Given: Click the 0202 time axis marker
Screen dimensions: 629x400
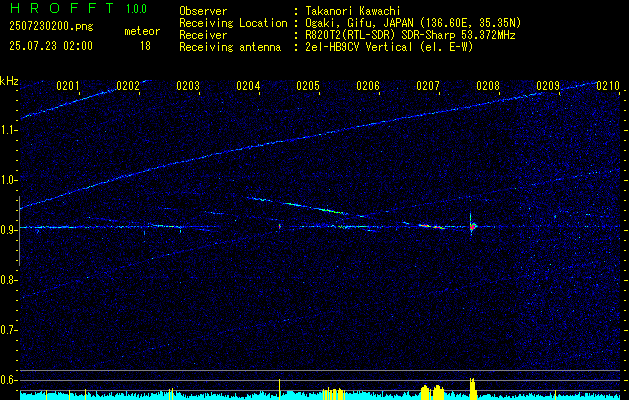Looking at the screenshot, I should pos(128,86).
